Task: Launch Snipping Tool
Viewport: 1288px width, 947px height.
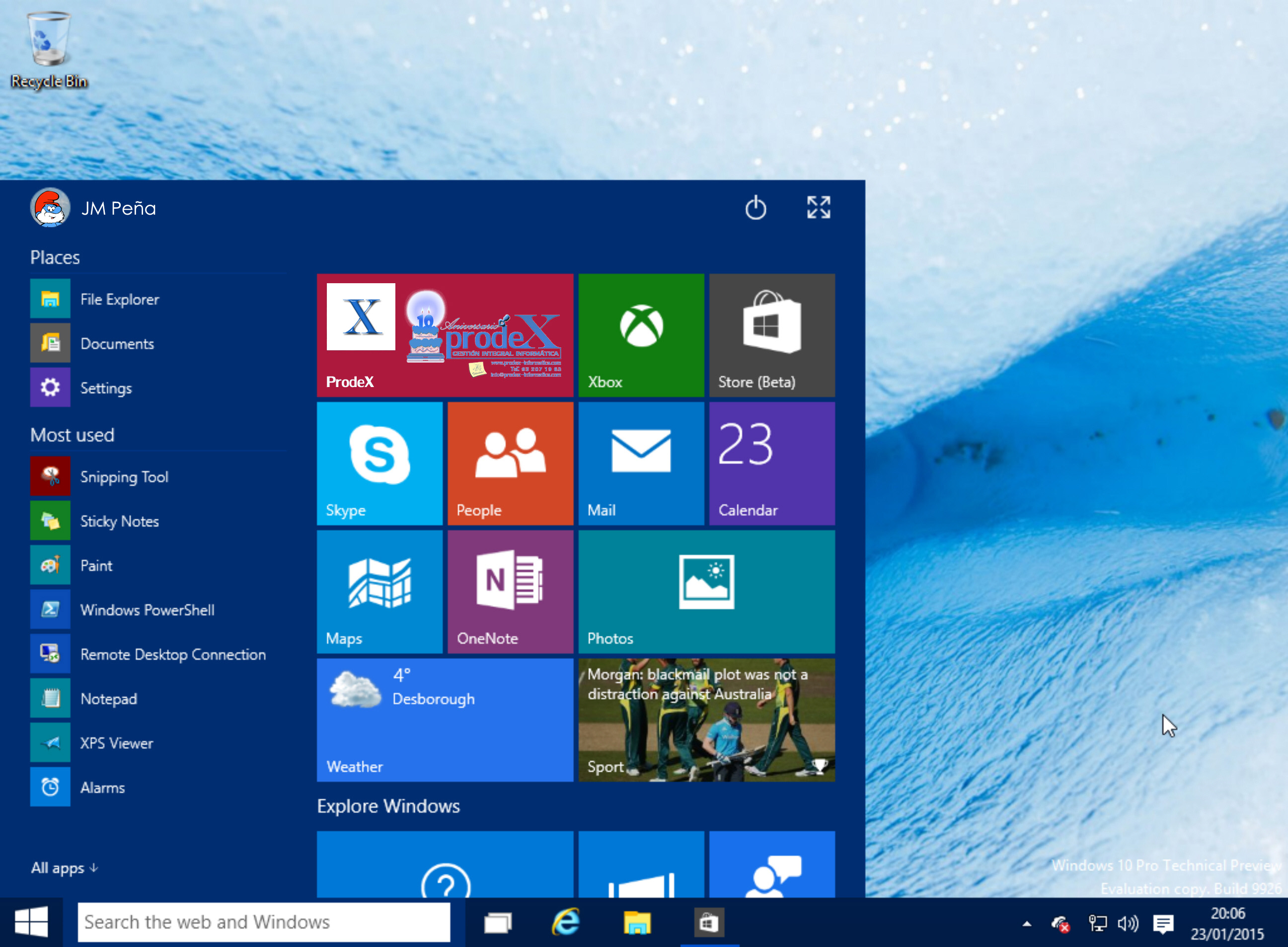Action: (x=158, y=476)
